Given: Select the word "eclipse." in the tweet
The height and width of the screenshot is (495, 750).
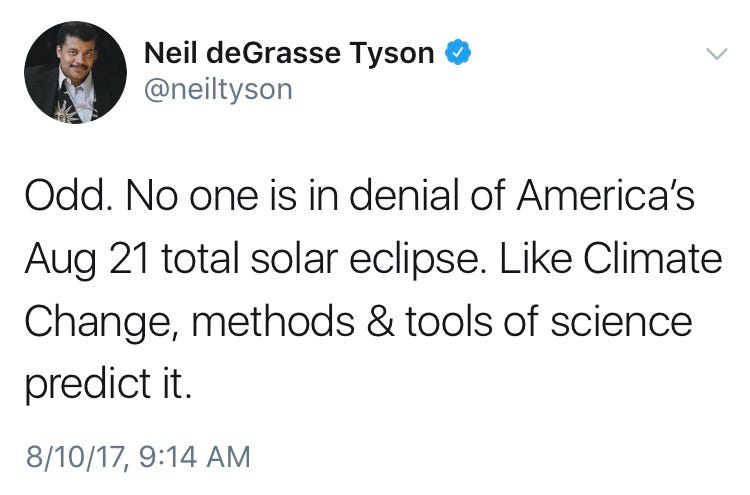Looking at the screenshot, I should point(418,261).
